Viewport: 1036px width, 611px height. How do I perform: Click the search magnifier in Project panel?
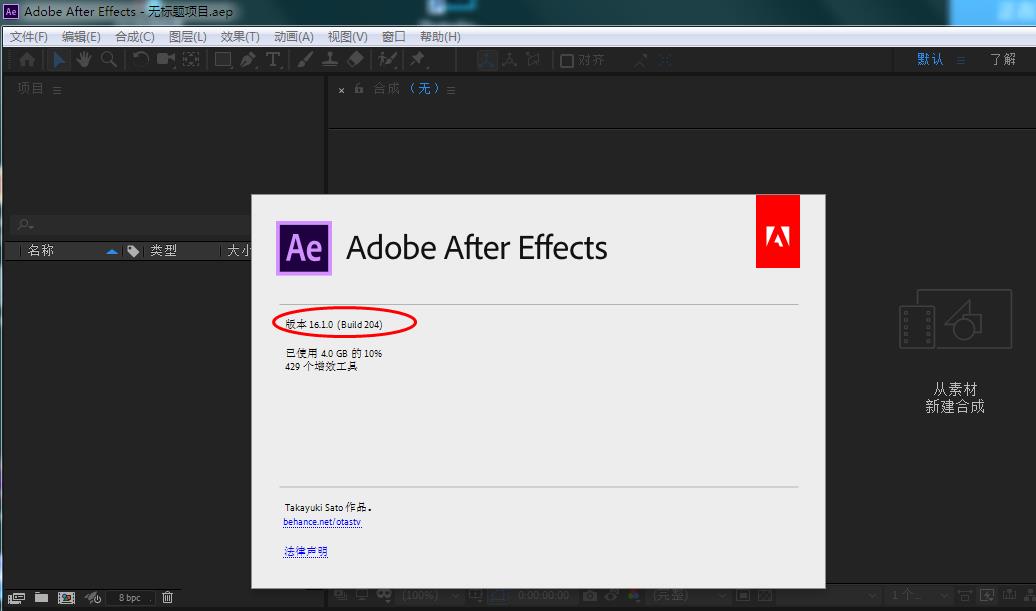pos(25,225)
